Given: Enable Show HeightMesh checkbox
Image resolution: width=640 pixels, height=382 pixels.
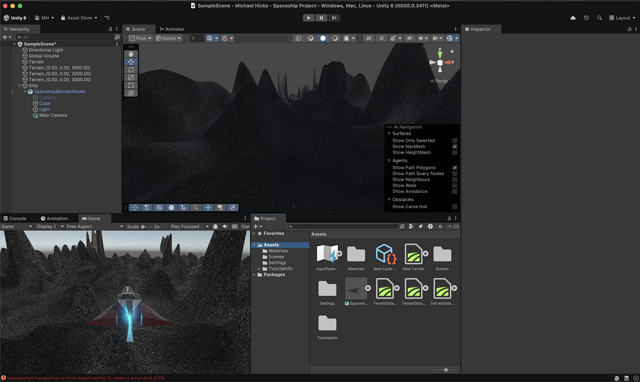Looking at the screenshot, I should pos(454,153).
